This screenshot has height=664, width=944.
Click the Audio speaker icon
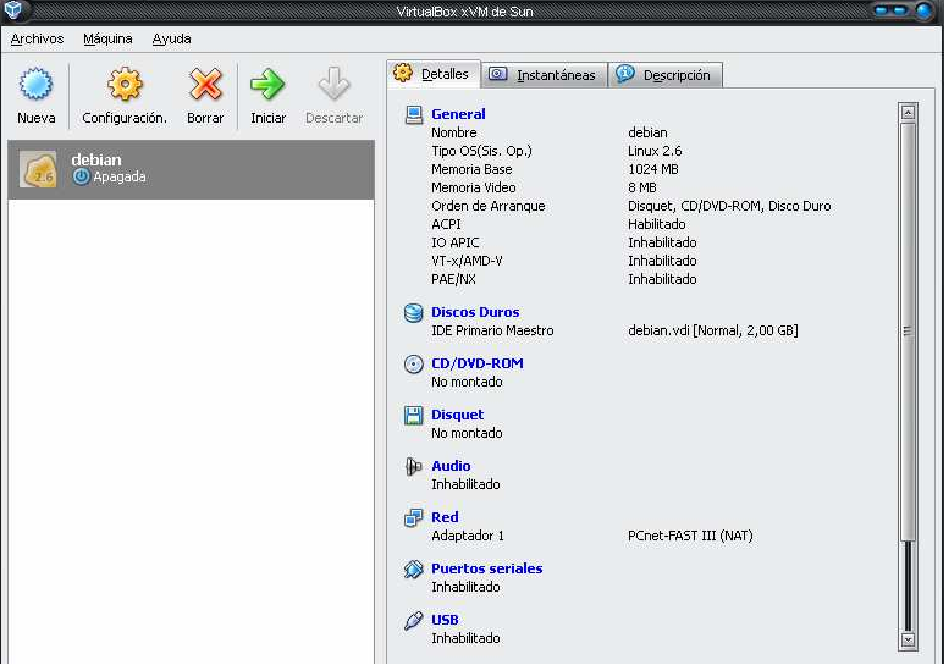(414, 466)
